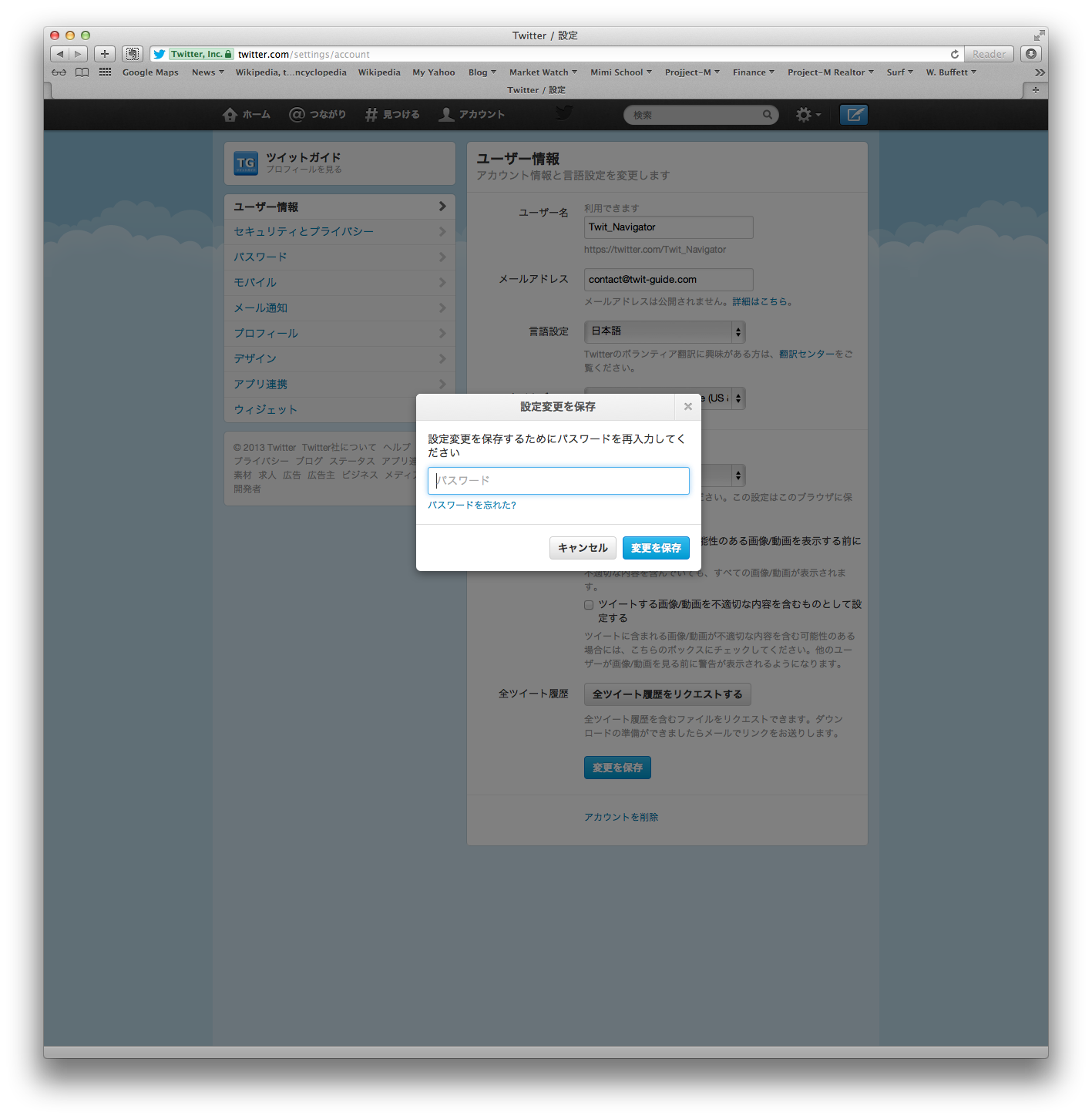Open メール通知 settings section
This screenshot has width=1092, height=1119.
click(340, 308)
